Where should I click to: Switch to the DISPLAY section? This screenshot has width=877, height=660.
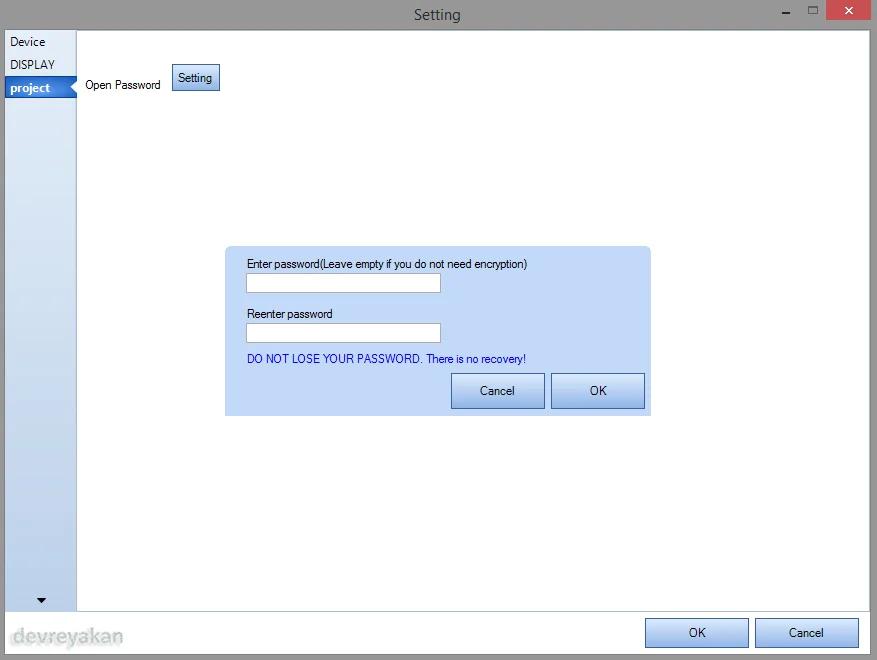(32, 65)
